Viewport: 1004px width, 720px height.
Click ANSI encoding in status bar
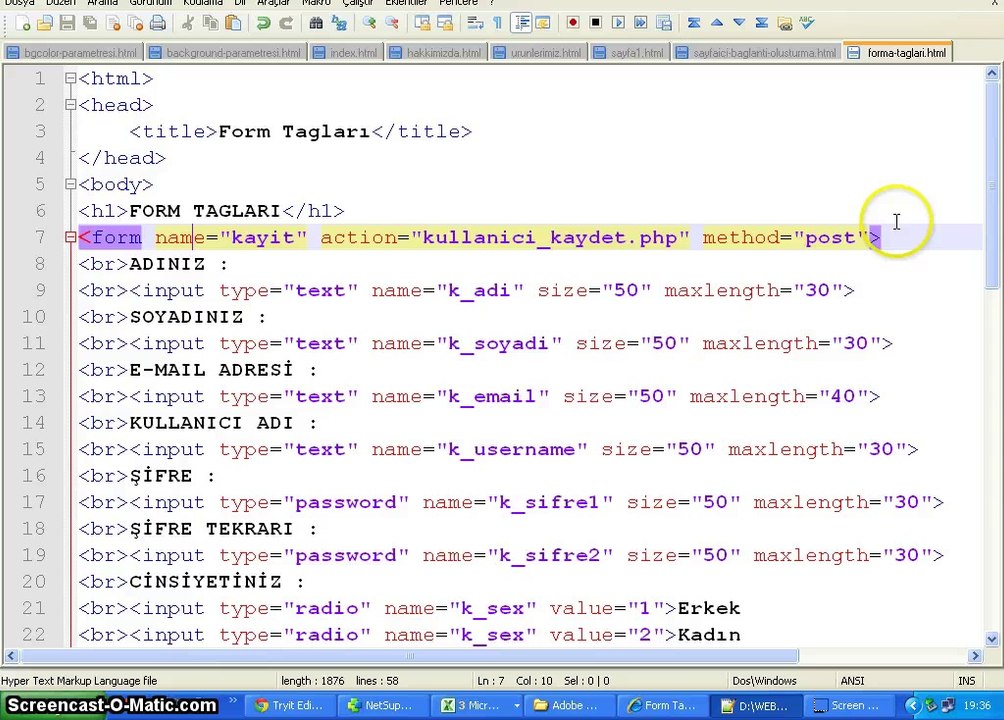click(x=852, y=681)
